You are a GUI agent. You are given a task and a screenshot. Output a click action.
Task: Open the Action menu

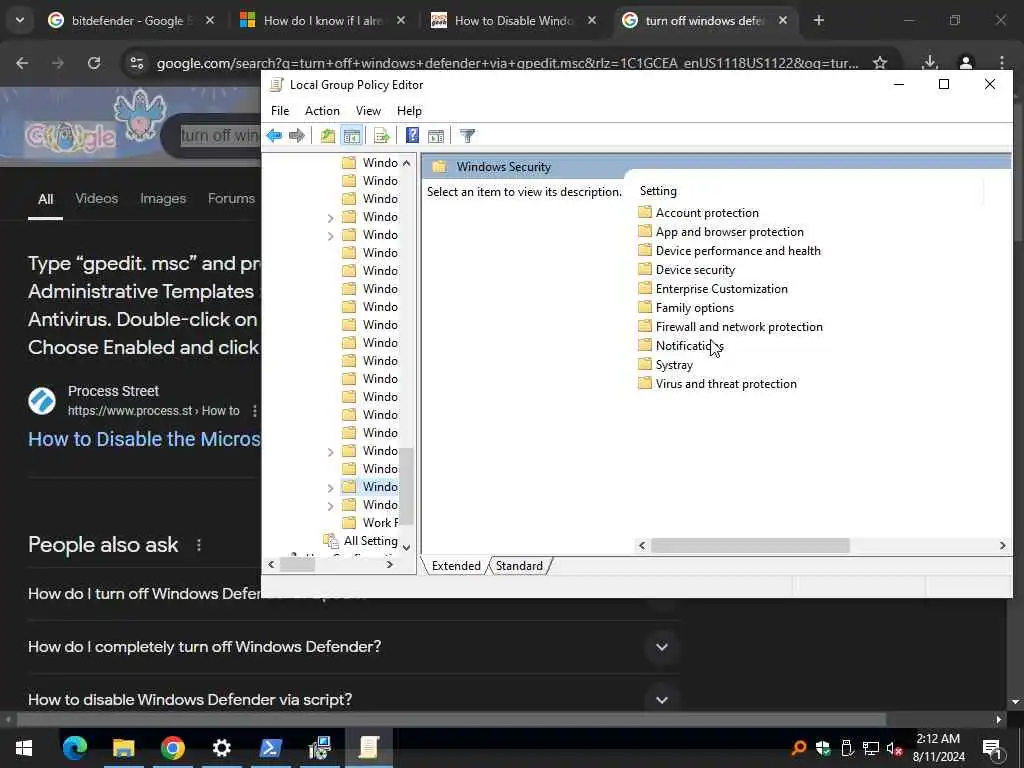[322, 111]
